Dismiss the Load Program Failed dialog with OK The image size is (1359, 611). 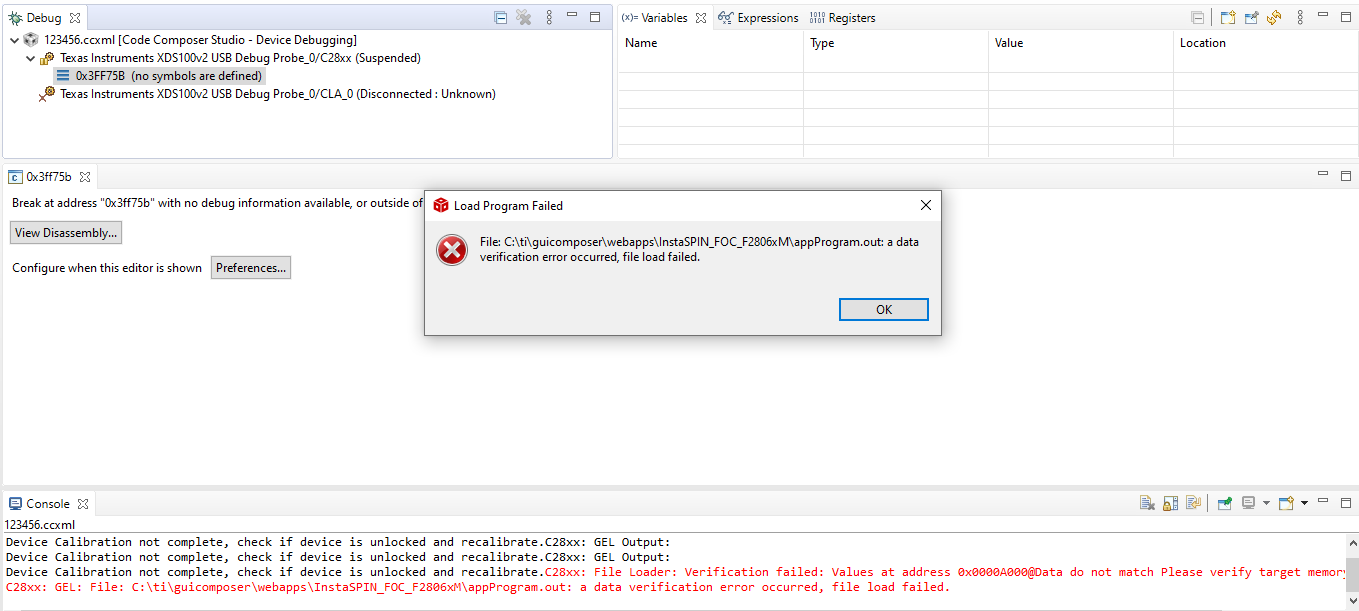(x=883, y=309)
